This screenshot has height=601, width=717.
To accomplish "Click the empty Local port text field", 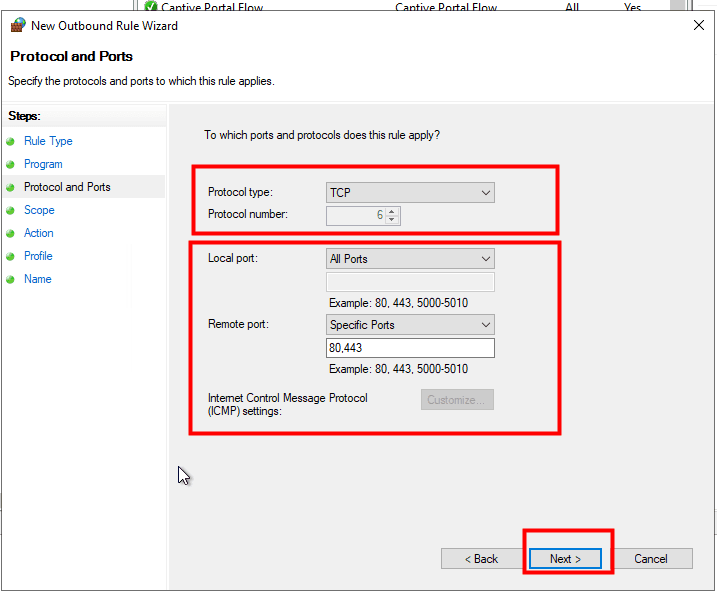I will coord(410,282).
